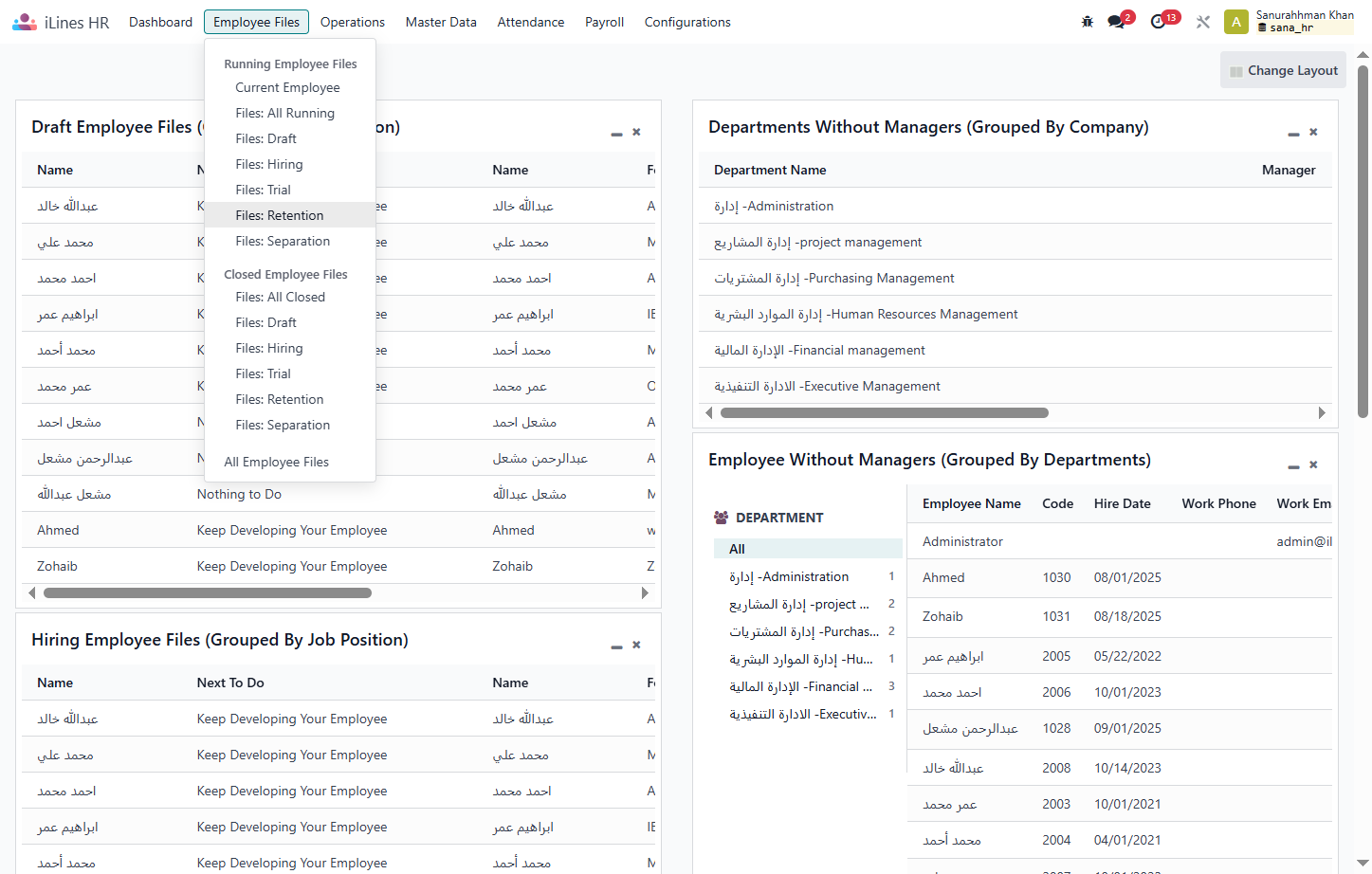The width and height of the screenshot is (1372, 874).
Task: Open the Payroll menu
Action: (604, 22)
